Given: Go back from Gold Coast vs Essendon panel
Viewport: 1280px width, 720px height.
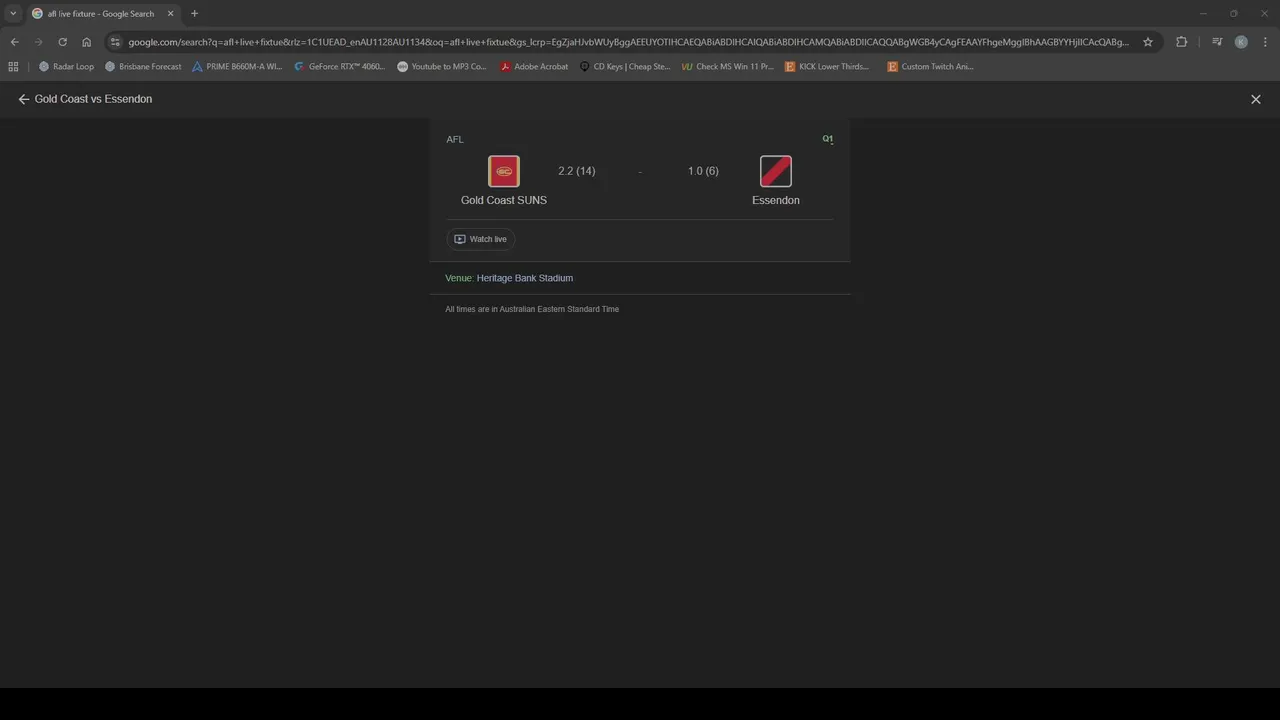Looking at the screenshot, I should point(24,99).
